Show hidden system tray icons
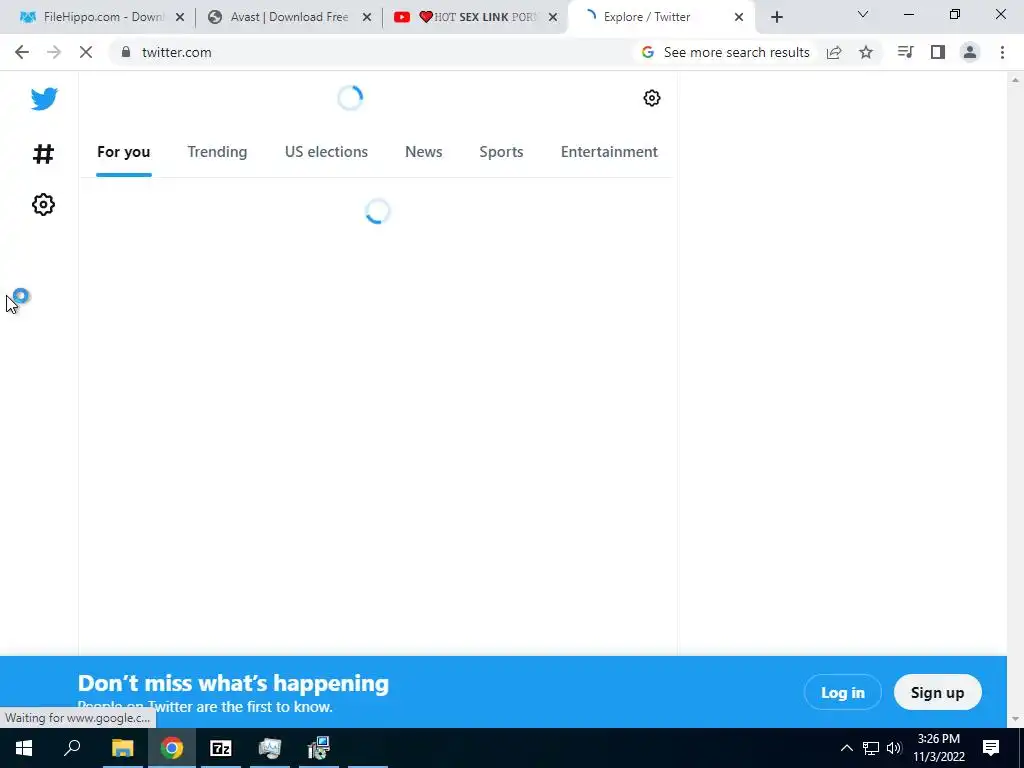The height and width of the screenshot is (768, 1024). tap(846, 748)
